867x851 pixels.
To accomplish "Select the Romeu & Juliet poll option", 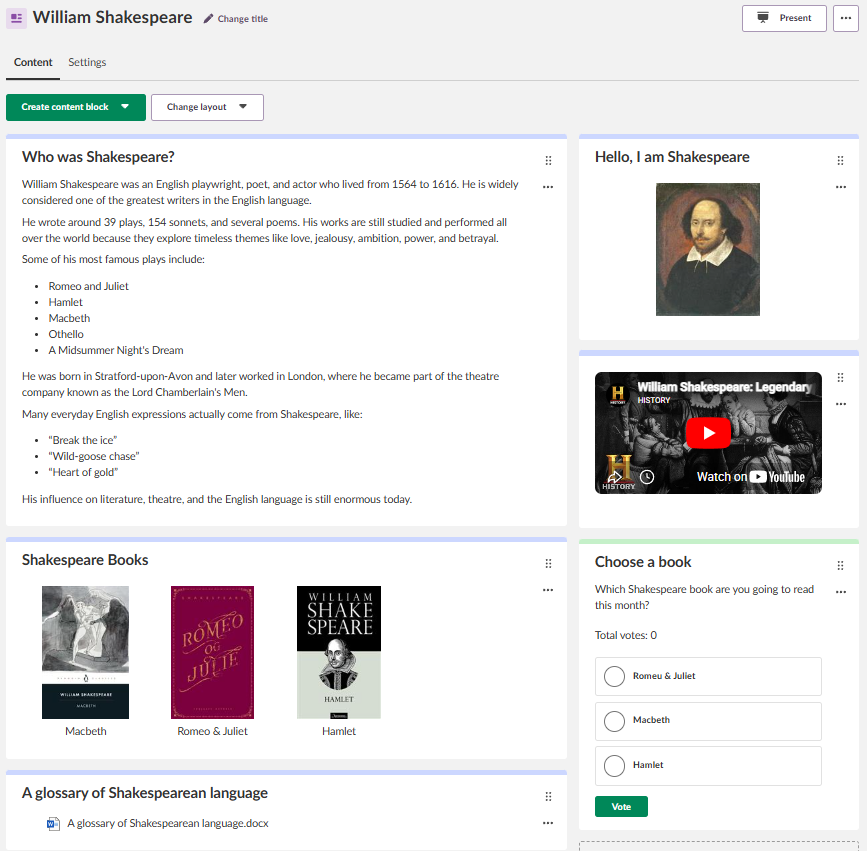I will tap(708, 676).
